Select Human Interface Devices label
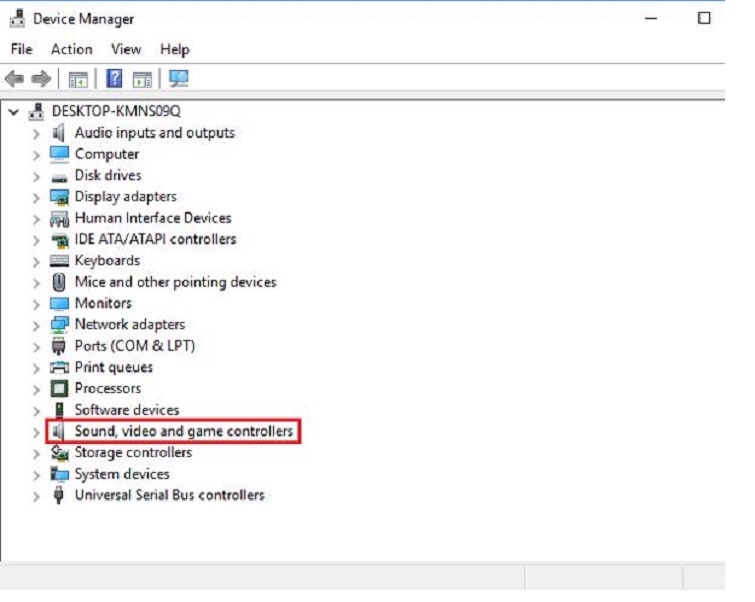 [x=153, y=218]
